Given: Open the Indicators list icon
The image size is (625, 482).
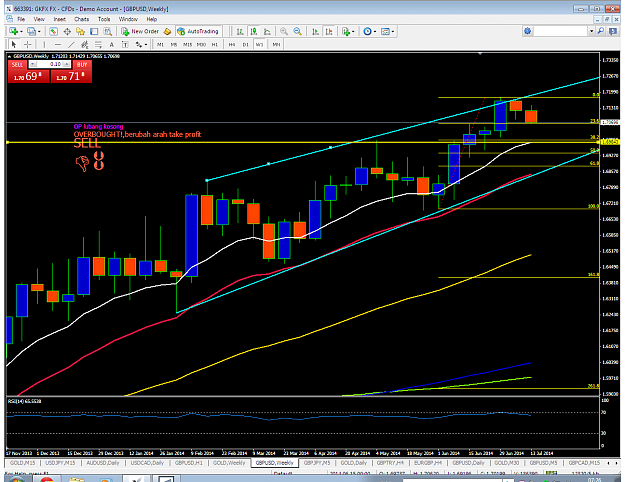Looking at the screenshot, I should click(346, 31).
